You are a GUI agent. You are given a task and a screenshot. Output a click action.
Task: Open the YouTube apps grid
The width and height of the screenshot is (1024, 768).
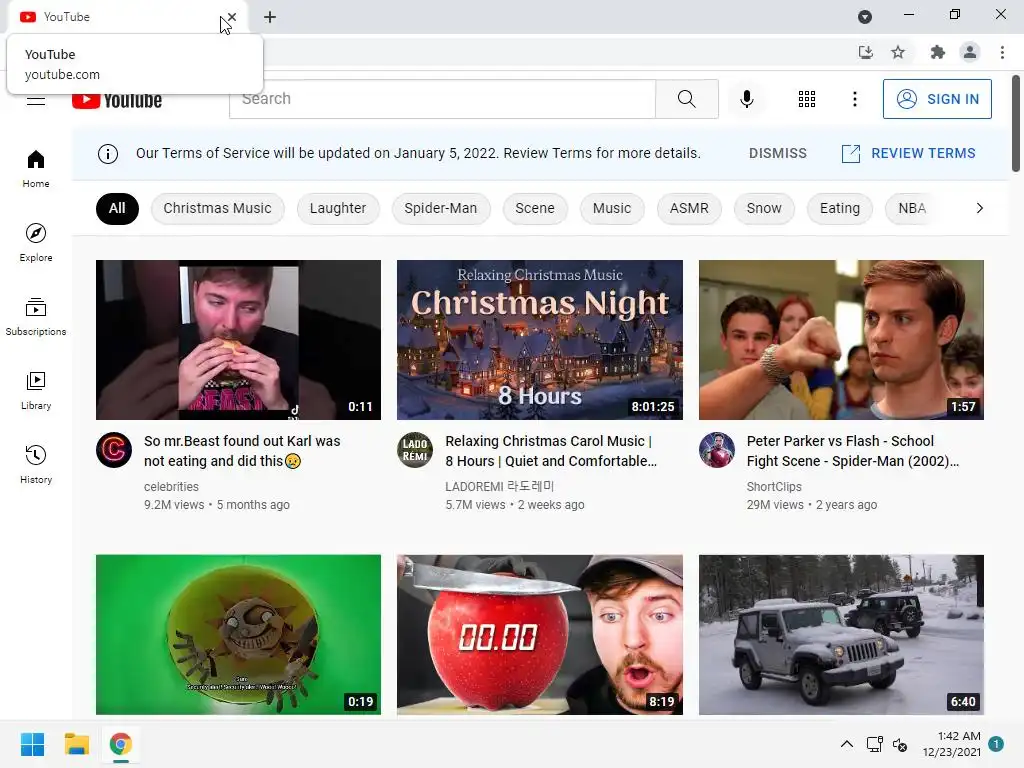[807, 99]
